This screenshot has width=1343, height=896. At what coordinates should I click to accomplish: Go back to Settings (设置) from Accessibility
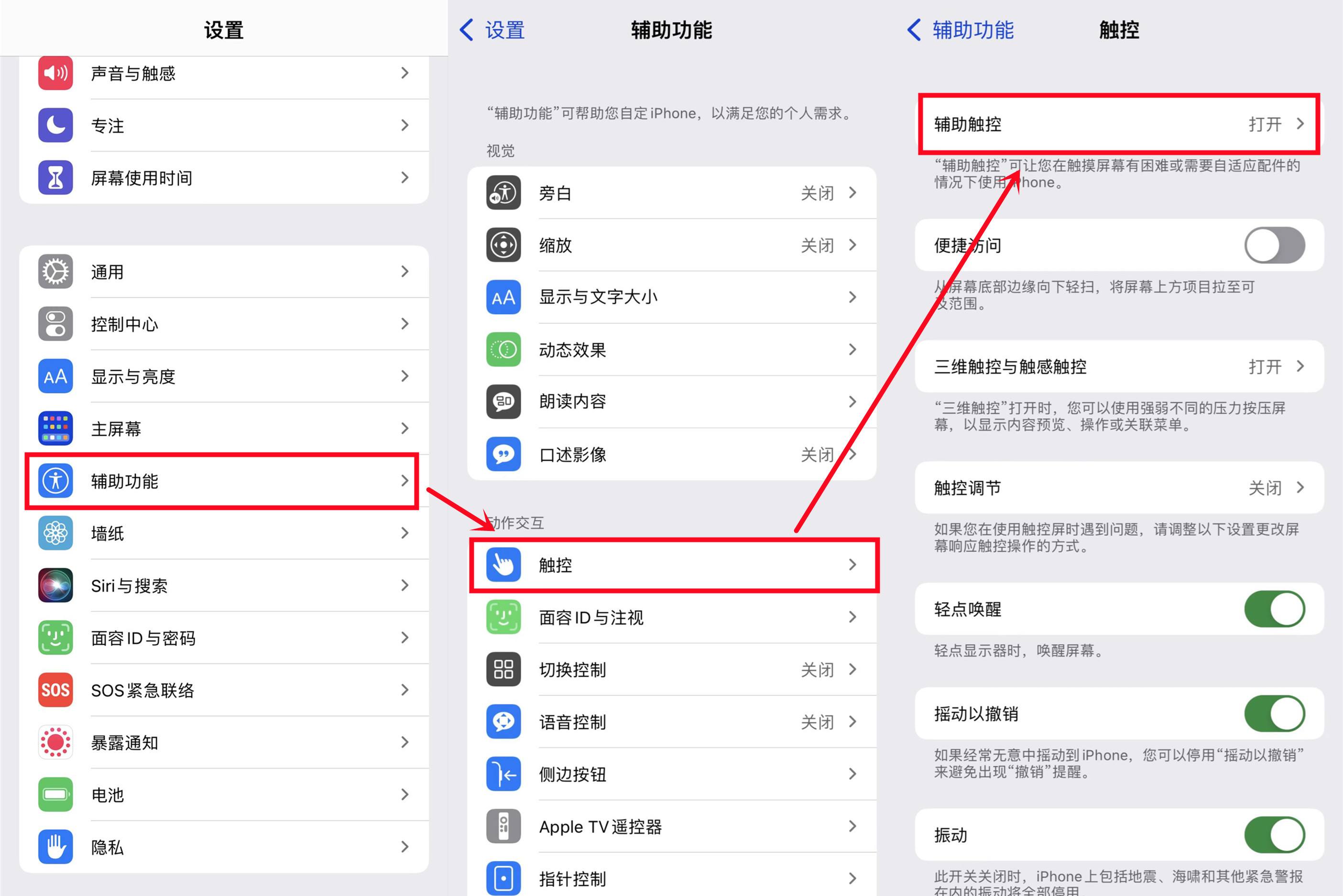coord(493,30)
